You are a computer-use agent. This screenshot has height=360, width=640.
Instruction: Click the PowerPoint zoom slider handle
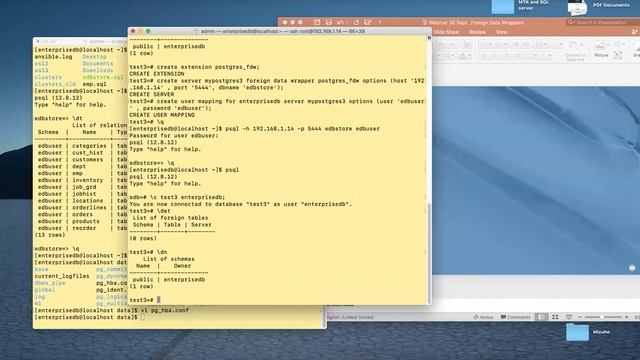tap(601, 317)
